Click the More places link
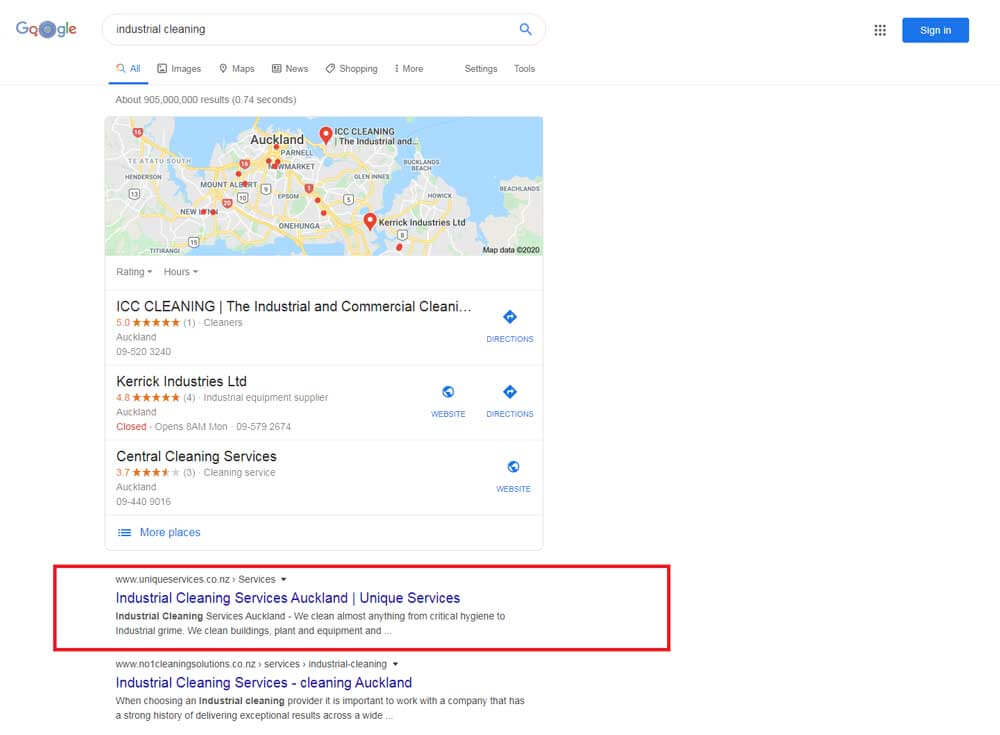 tap(169, 532)
